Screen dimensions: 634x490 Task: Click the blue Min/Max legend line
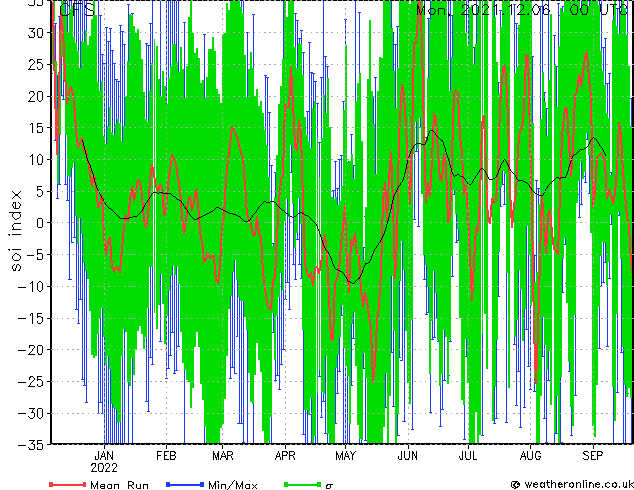185,484
